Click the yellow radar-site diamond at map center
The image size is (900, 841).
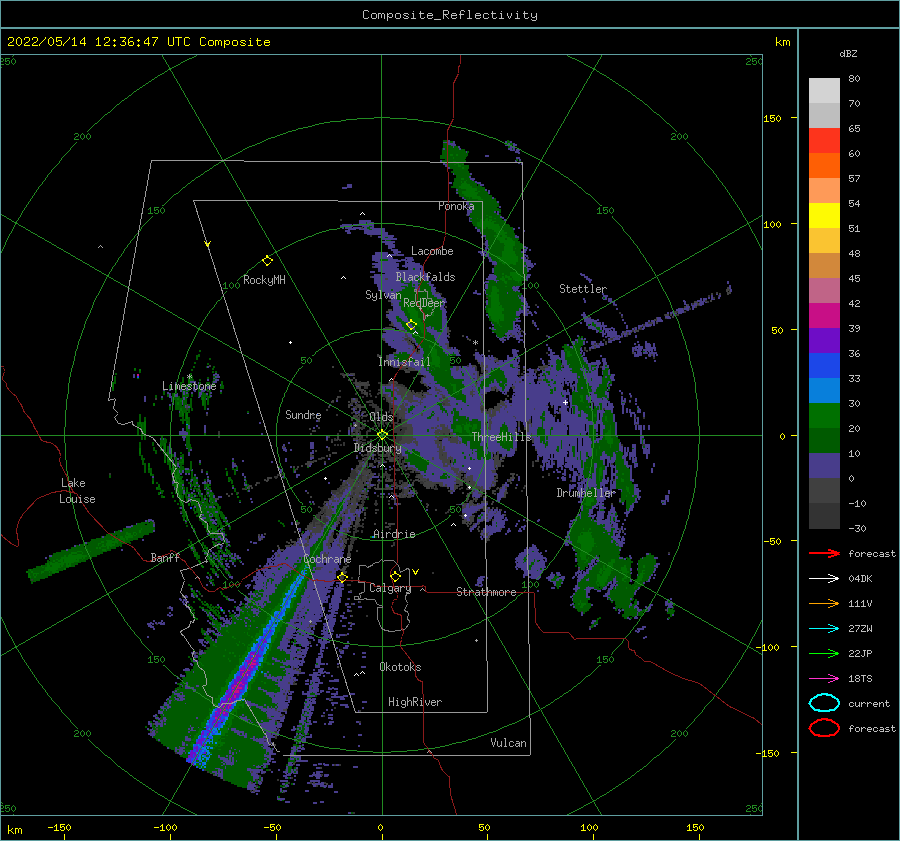[382, 435]
